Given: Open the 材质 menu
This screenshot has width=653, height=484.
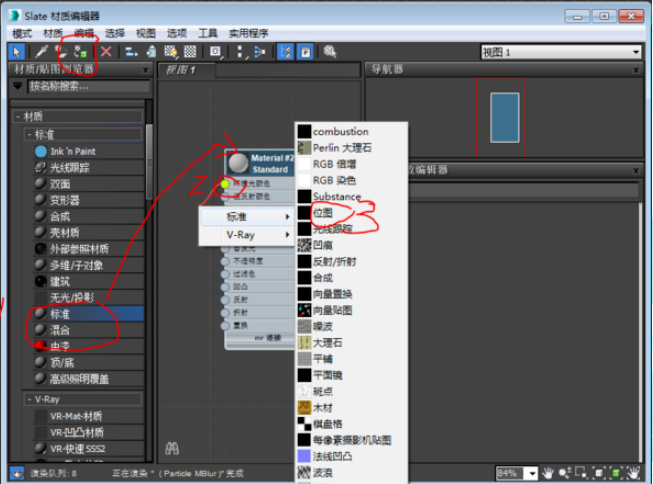Looking at the screenshot, I should [x=53, y=33].
